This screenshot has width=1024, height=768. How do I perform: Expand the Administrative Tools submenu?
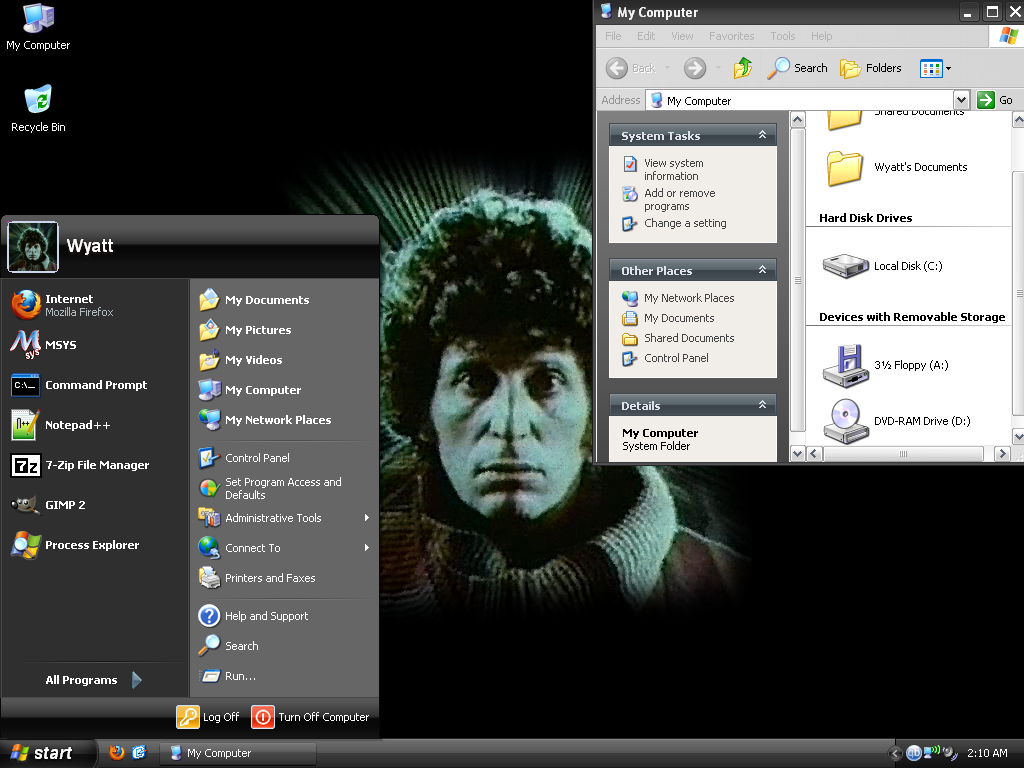point(285,518)
